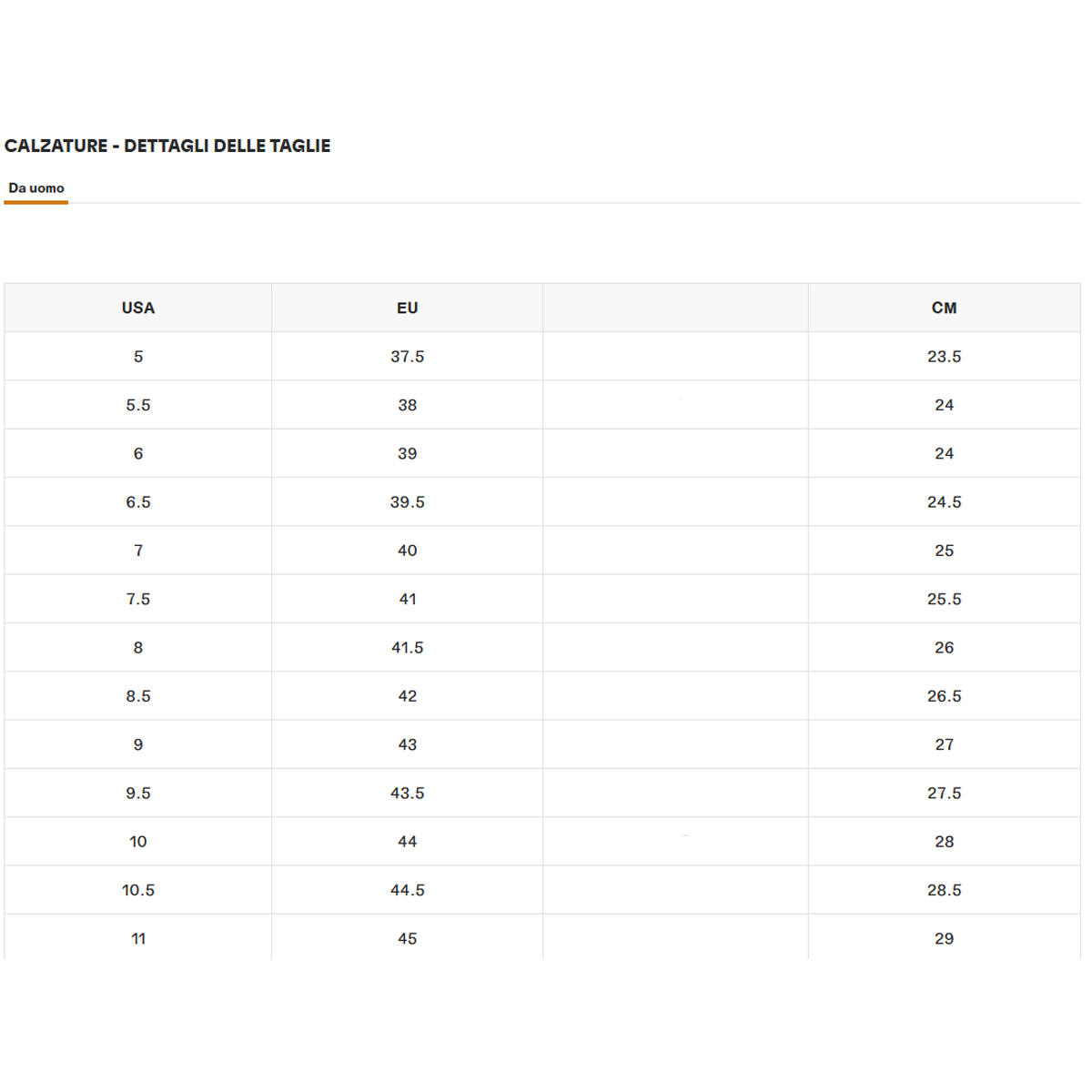Select USA size 9.5 cell
1092x1092 pixels.
(138, 794)
